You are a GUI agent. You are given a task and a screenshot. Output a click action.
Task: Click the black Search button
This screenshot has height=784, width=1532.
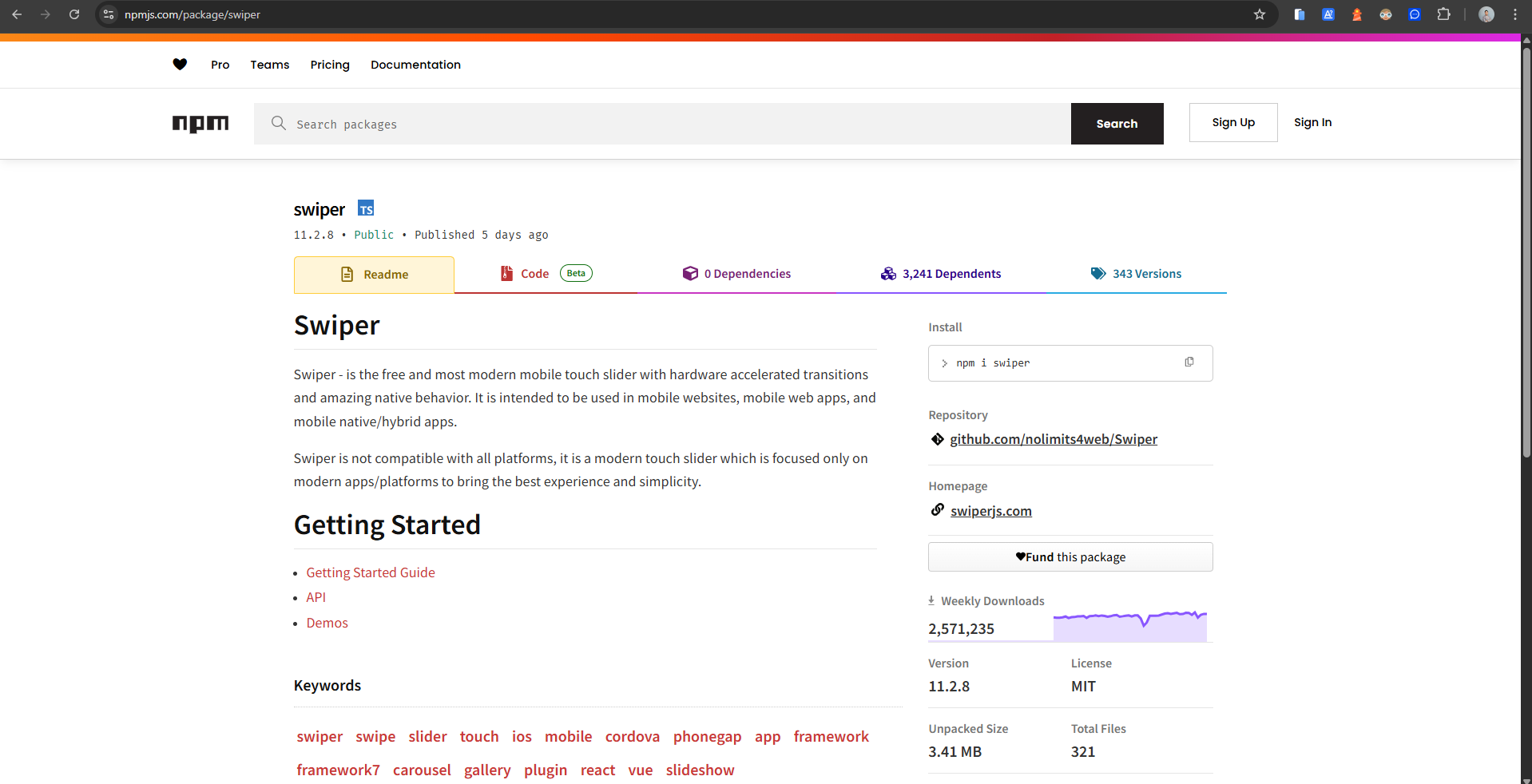(1117, 124)
